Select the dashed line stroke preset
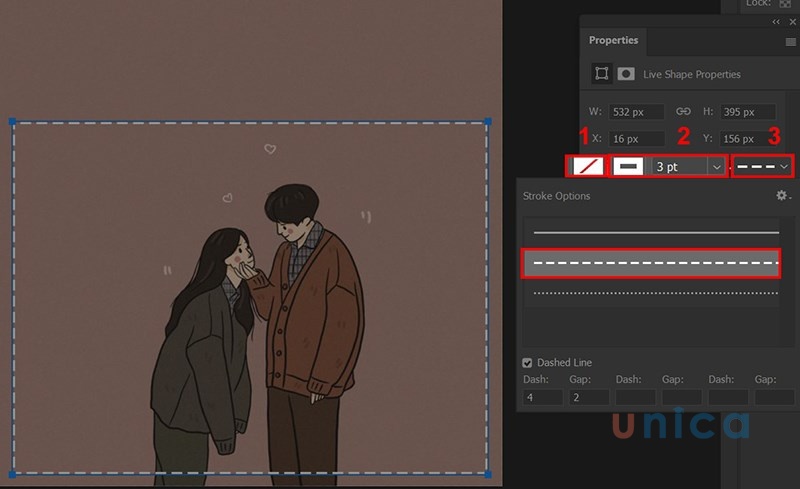Image resolution: width=800 pixels, height=489 pixels. point(652,263)
